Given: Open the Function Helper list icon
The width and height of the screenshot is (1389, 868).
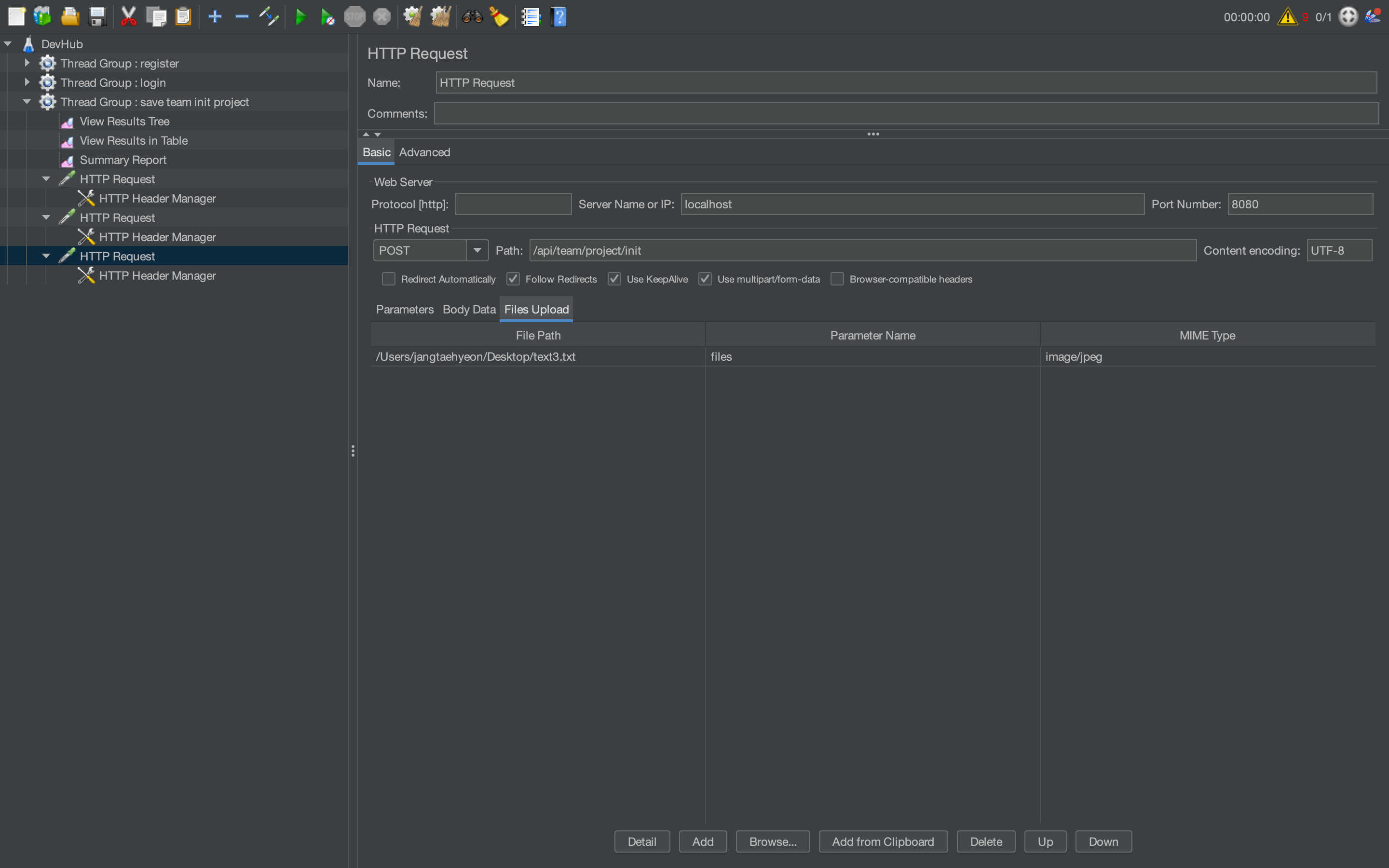Looking at the screenshot, I should pos(531,17).
